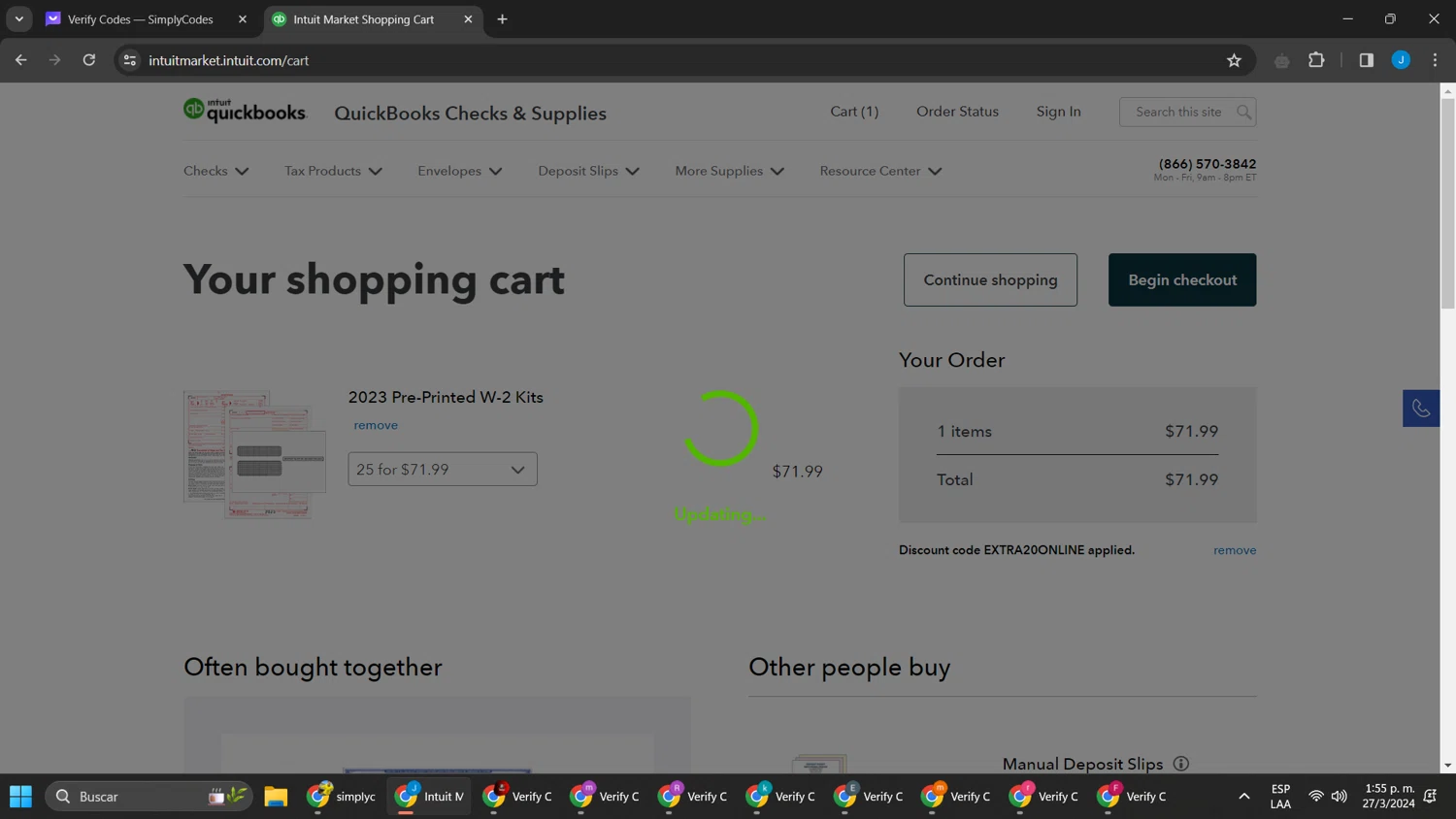Click the scrollbar down arrow
The image size is (1456, 819).
pyautogui.click(x=1447, y=766)
